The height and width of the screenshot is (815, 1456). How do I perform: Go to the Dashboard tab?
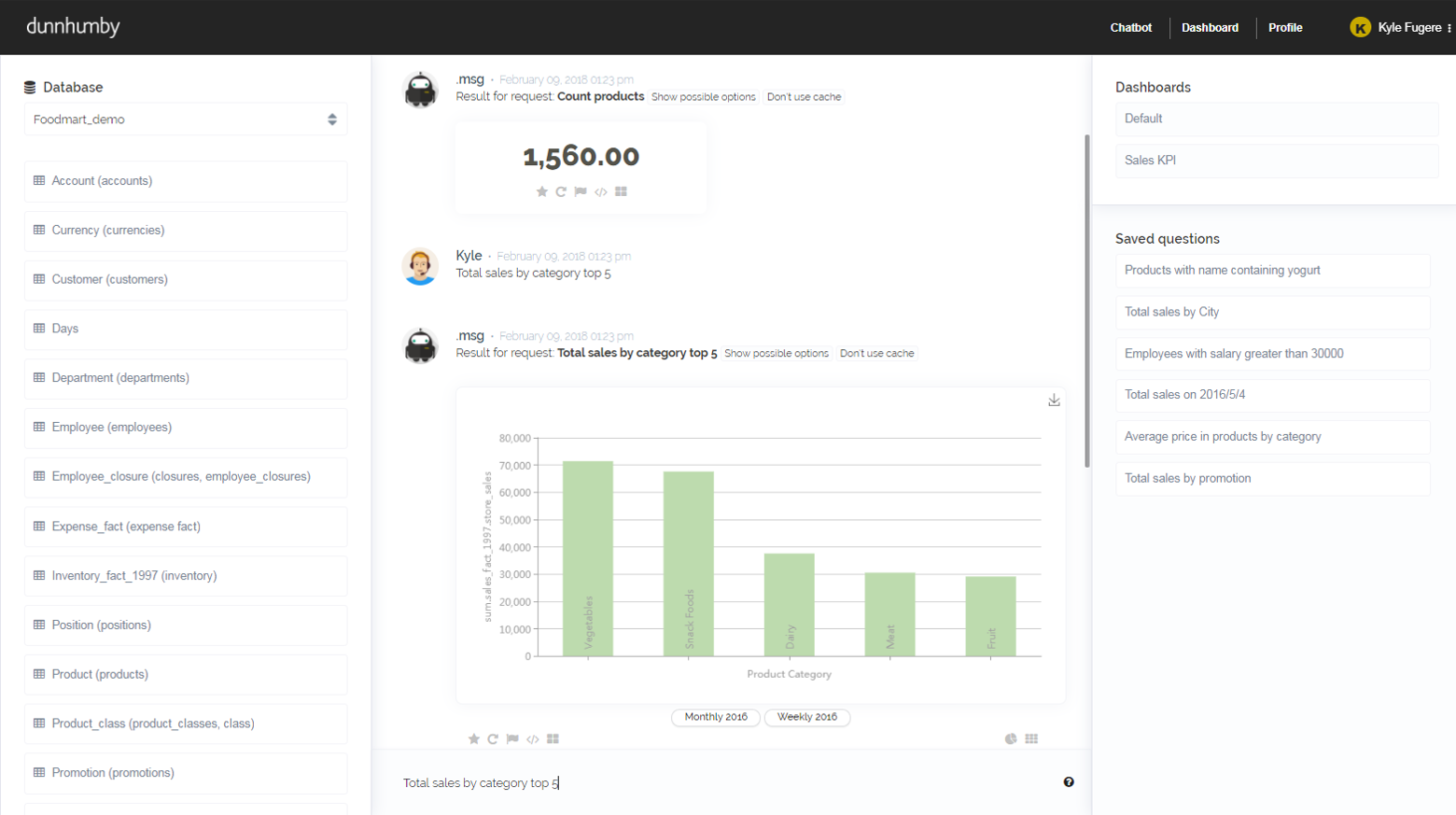pyautogui.click(x=1210, y=28)
